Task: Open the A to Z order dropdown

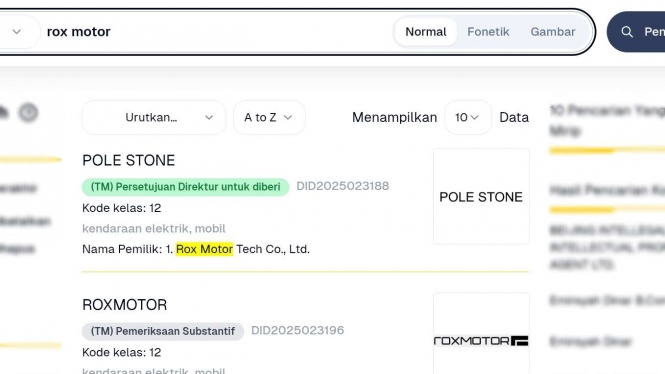Action: pos(269,117)
